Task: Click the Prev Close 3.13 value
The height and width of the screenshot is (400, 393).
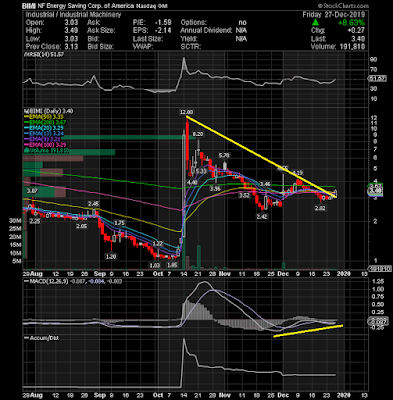Action: [71, 47]
